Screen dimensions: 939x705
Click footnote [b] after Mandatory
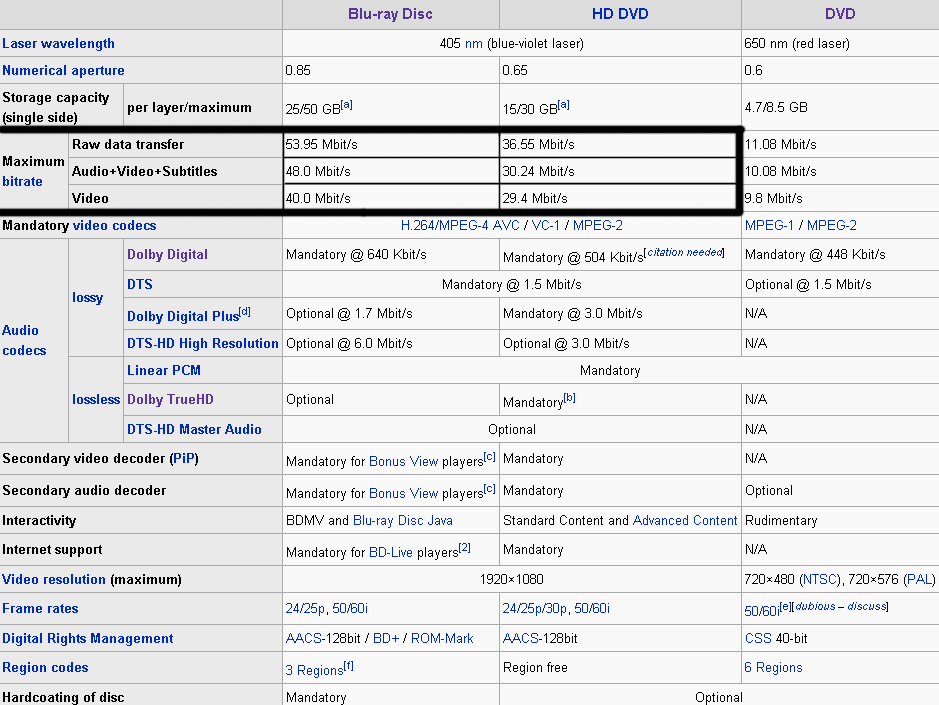569,398
